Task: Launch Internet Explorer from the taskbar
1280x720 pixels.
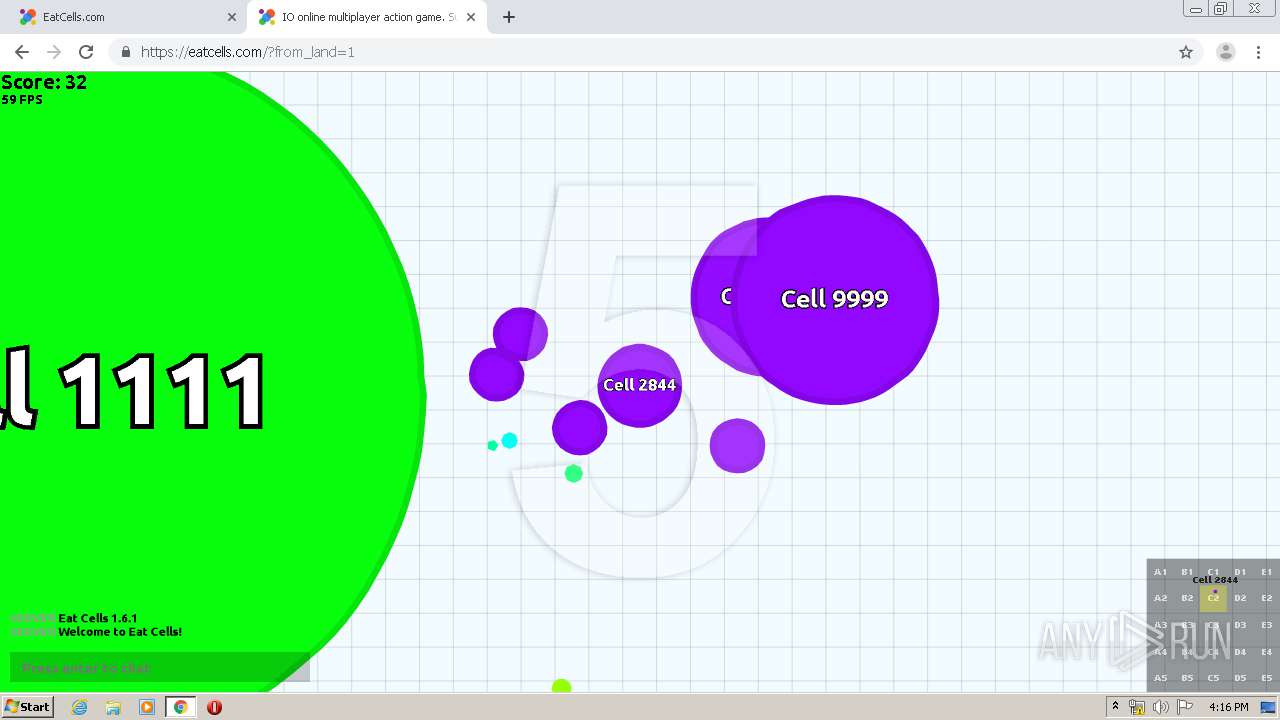Action: [79, 707]
